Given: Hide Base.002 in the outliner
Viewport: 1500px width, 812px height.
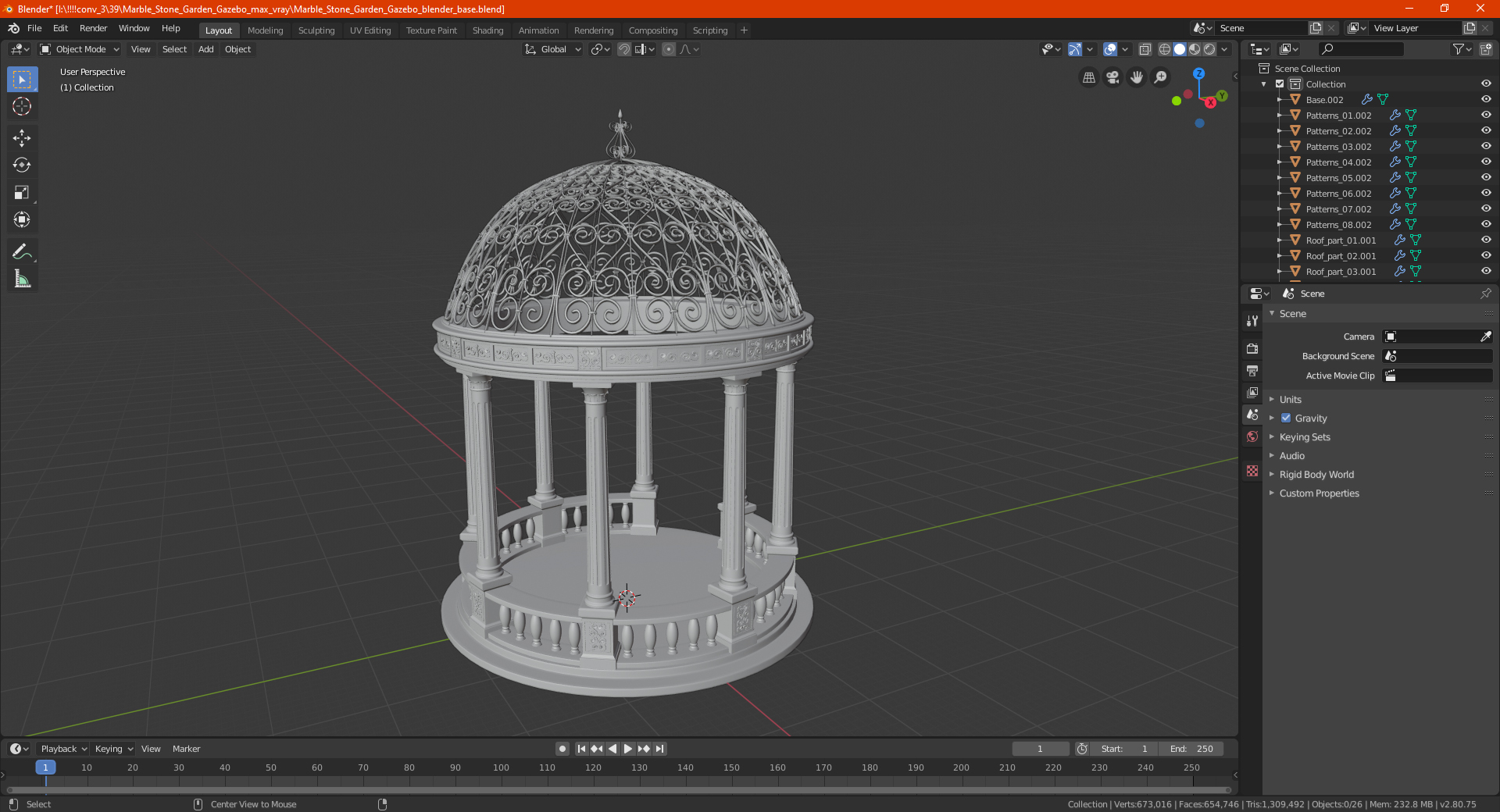Looking at the screenshot, I should [1486, 99].
